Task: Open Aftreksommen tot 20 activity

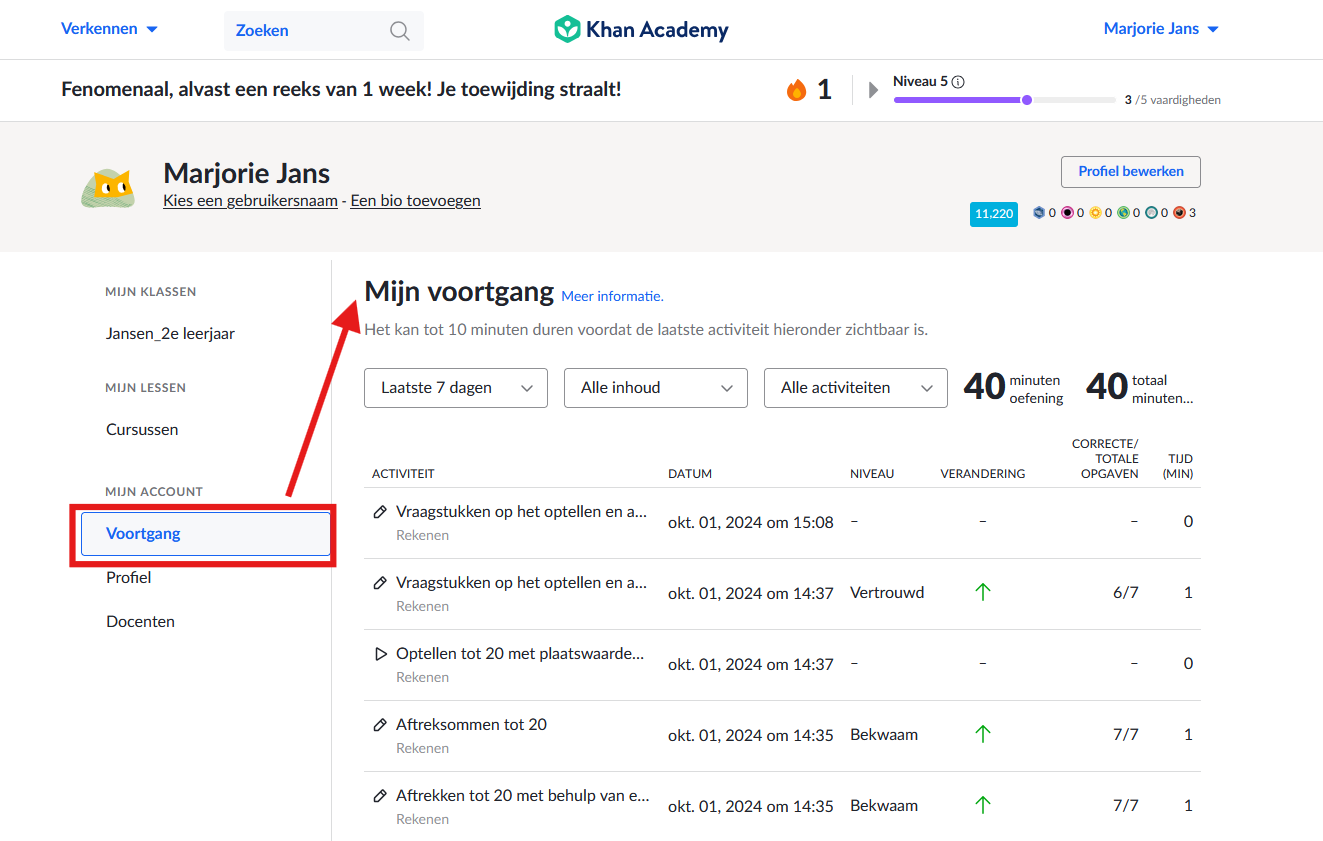Action: [x=471, y=725]
